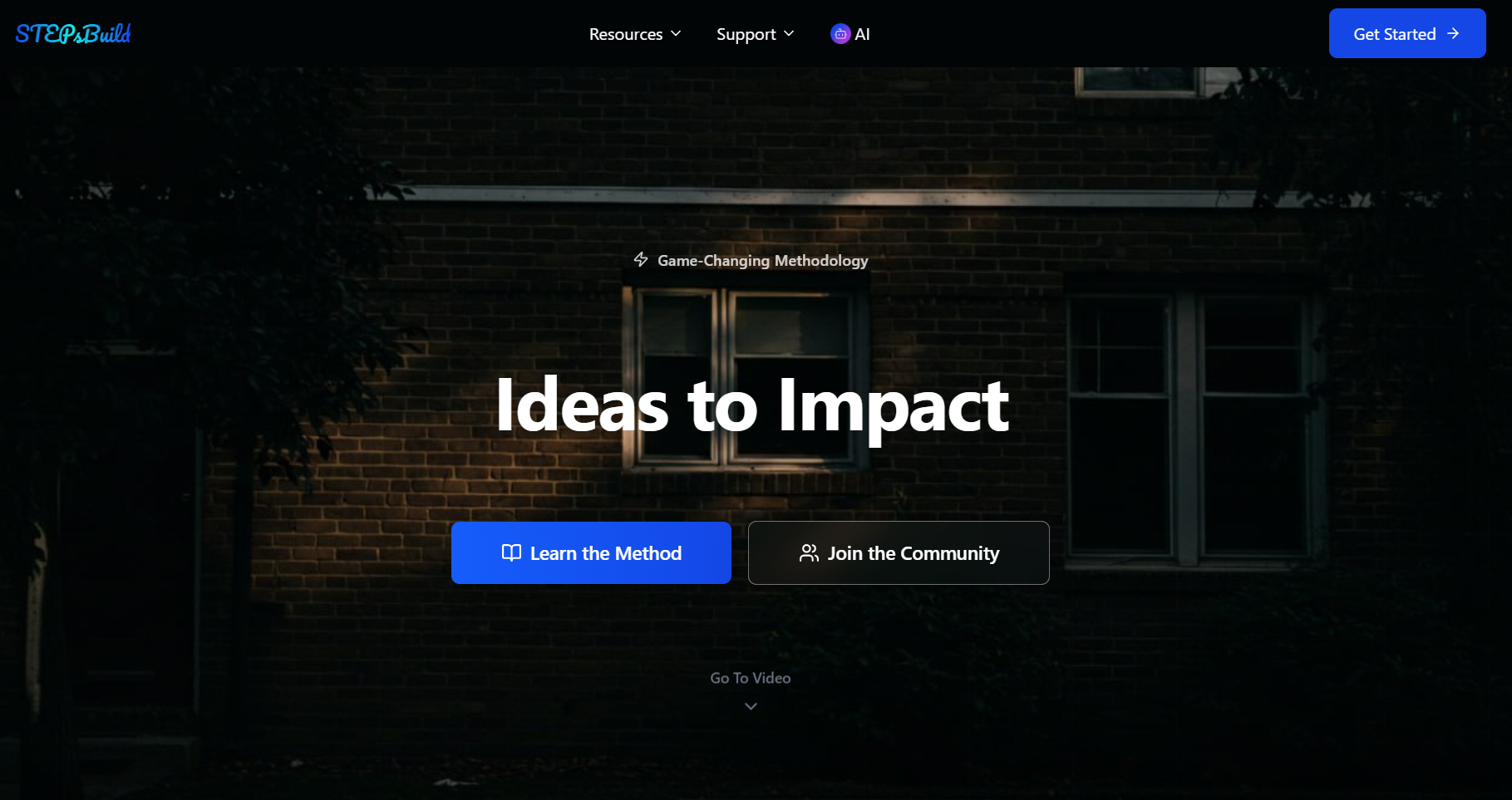The height and width of the screenshot is (800, 1512).
Task: Click the people icon on Join the Community
Action: coord(809,553)
